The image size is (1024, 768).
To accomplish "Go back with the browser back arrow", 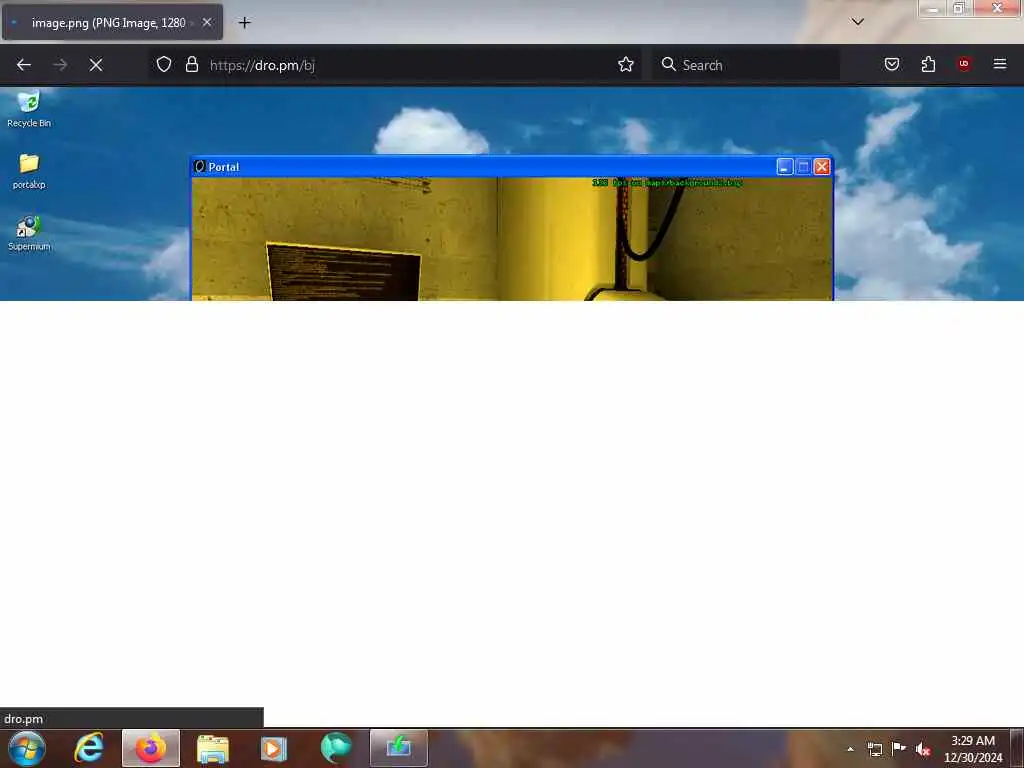I will point(24,65).
